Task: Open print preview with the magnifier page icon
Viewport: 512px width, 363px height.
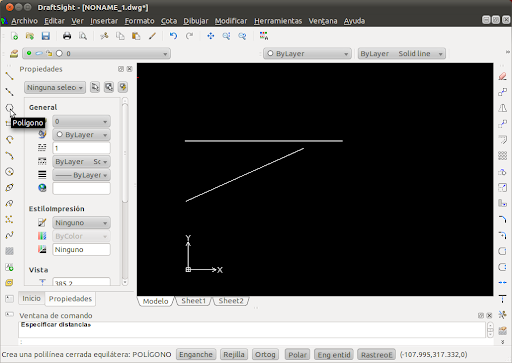Action: click(x=83, y=36)
